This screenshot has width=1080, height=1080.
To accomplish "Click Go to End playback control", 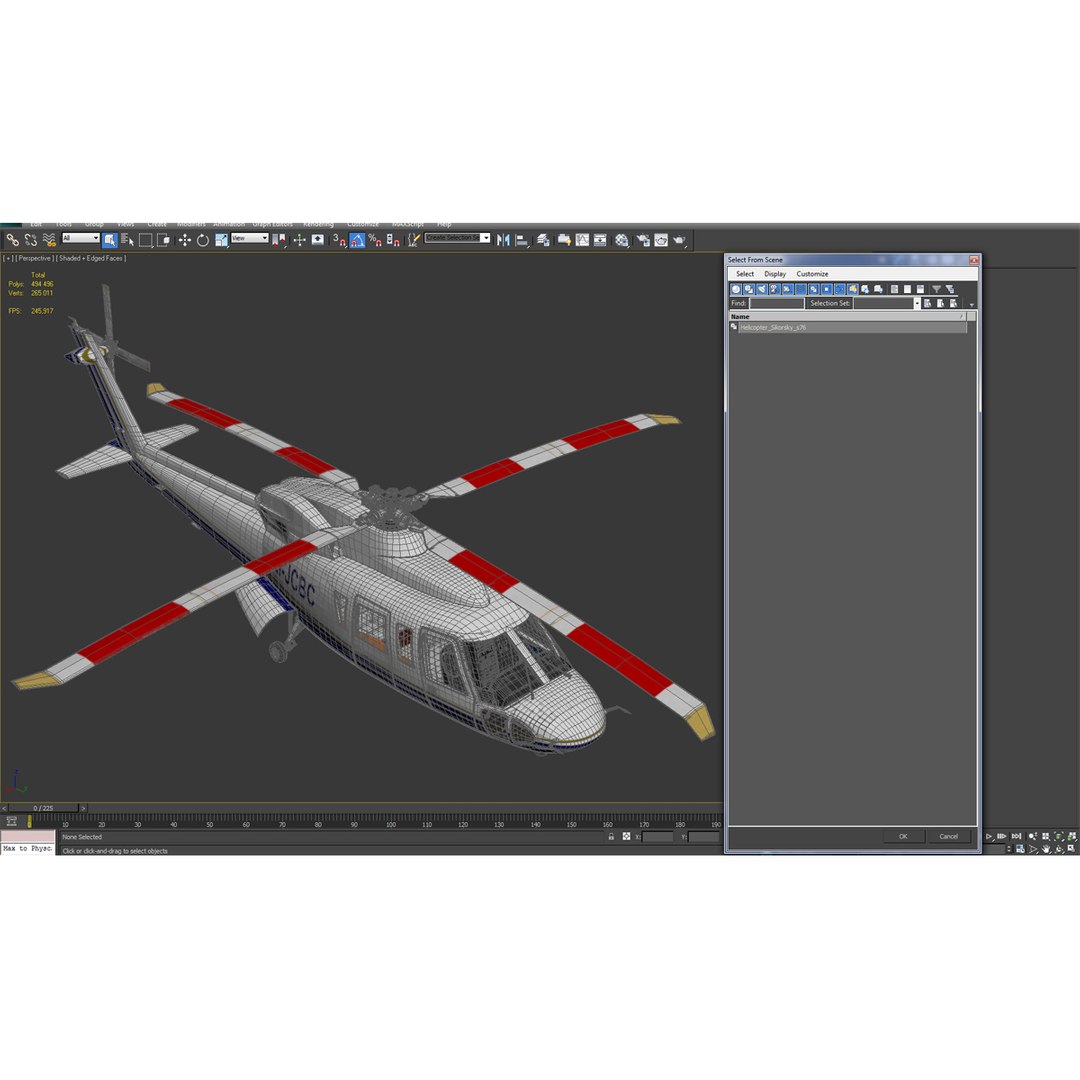I will tap(1016, 836).
